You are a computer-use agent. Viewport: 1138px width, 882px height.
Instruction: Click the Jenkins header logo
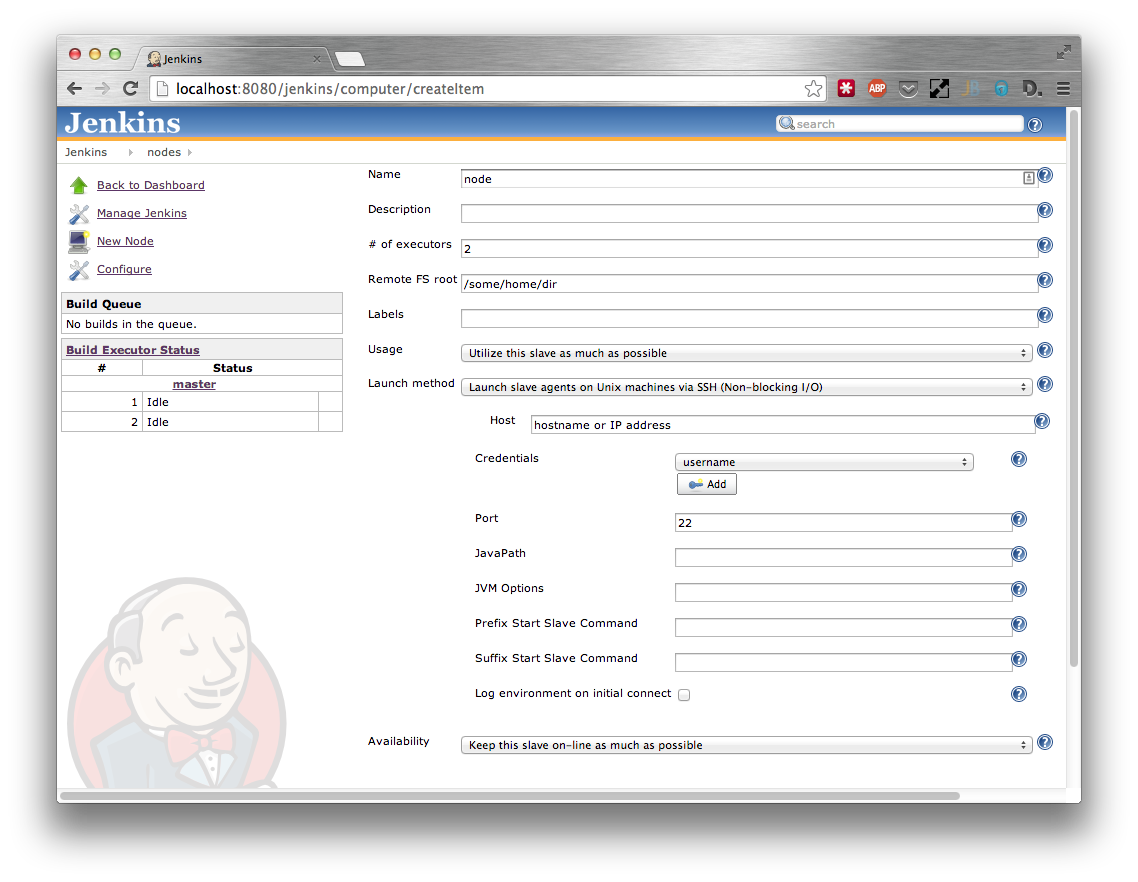click(123, 123)
